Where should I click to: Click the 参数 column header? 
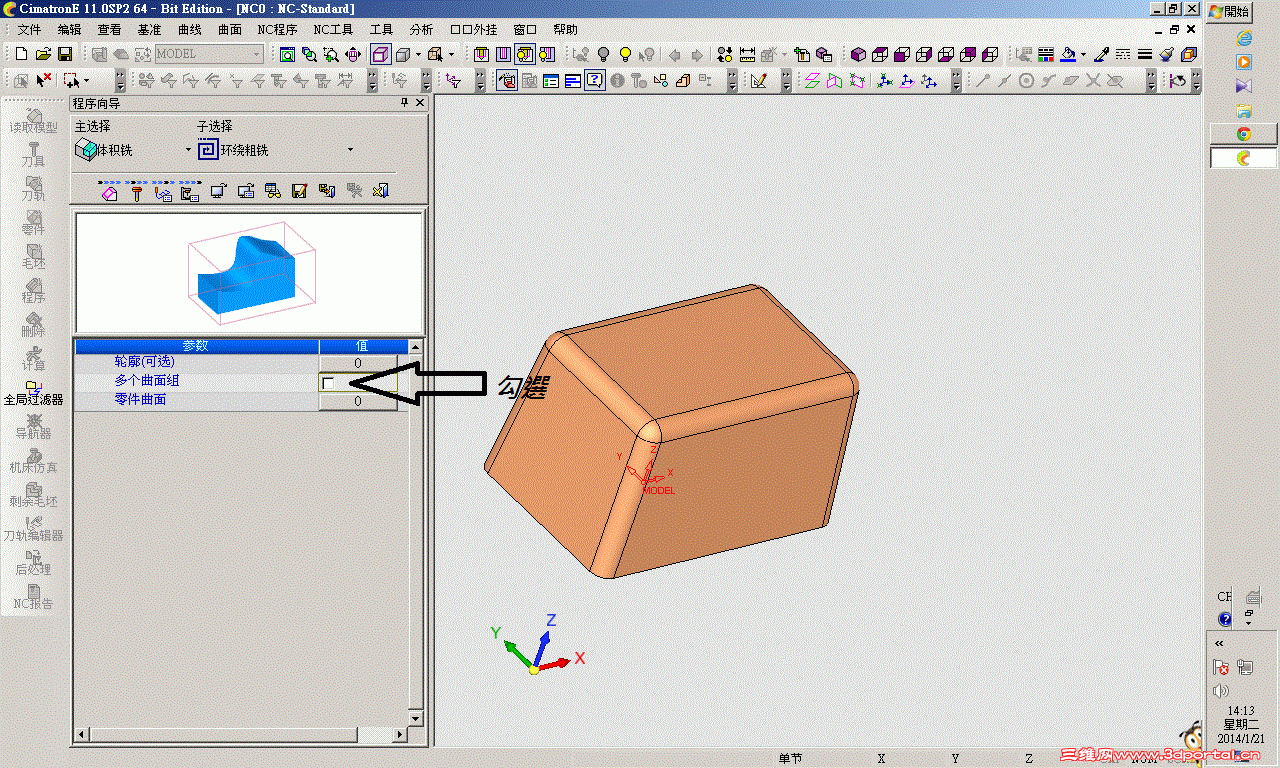tap(197, 346)
